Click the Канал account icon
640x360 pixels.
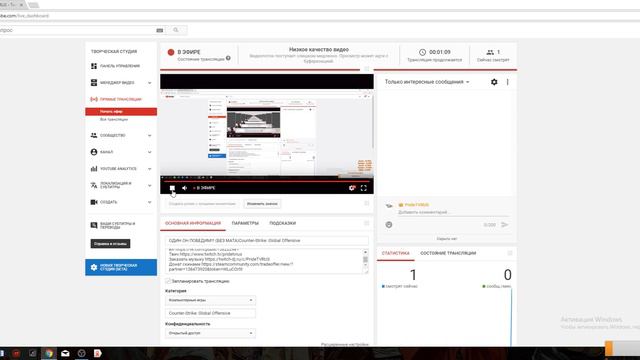tap(94, 152)
